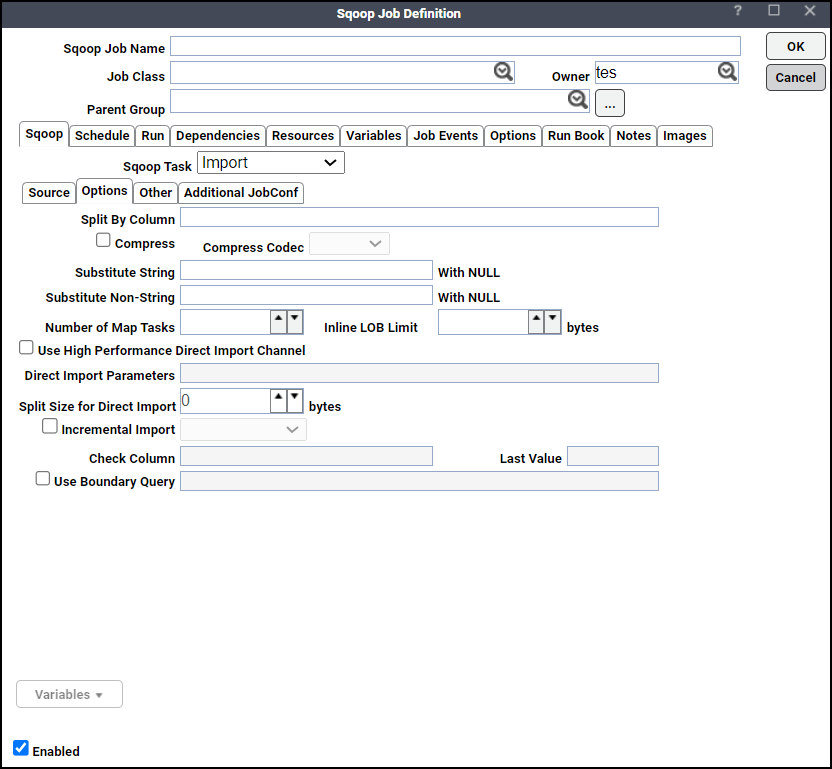Increase Inline LOB Limit value
Screen dimensions: 832x769
point(536,322)
